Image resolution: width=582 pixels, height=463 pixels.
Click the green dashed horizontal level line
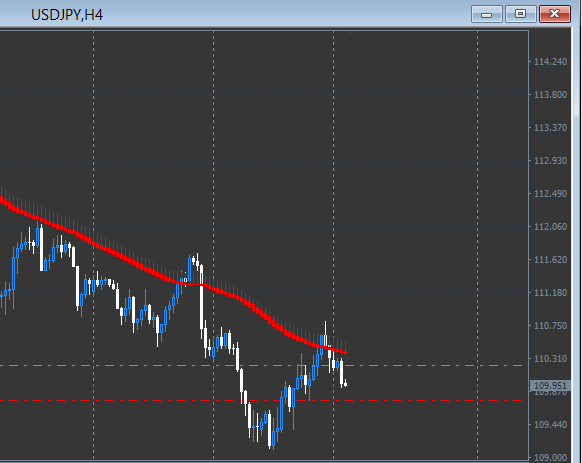(261, 366)
